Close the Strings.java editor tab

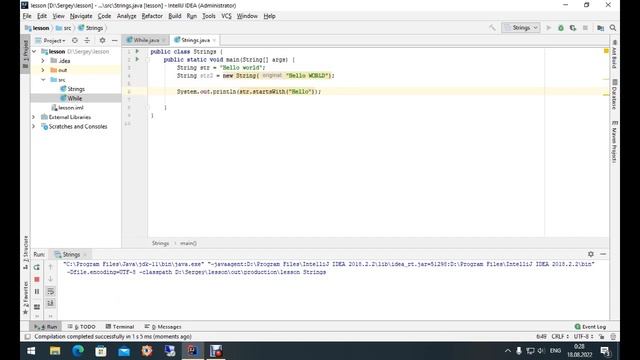(x=214, y=40)
